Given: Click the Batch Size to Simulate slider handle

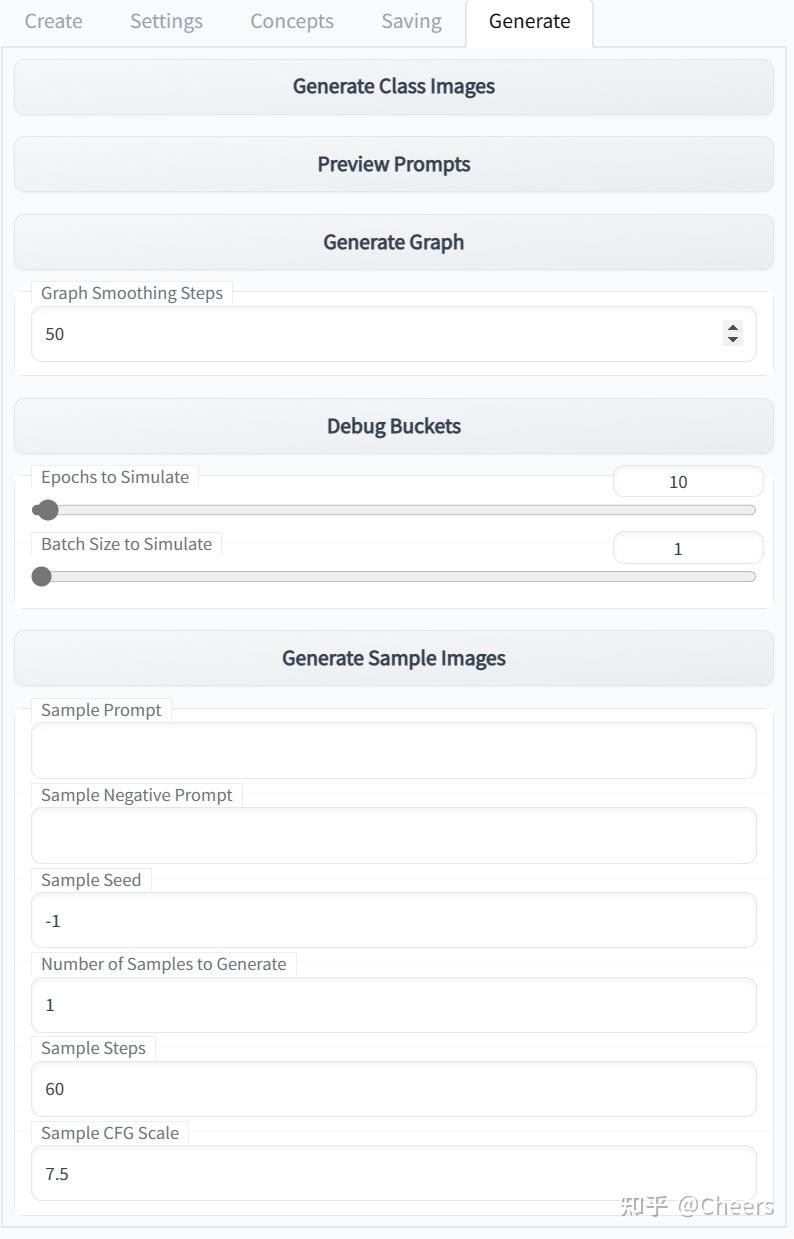Looking at the screenshot, I should 41,576.
